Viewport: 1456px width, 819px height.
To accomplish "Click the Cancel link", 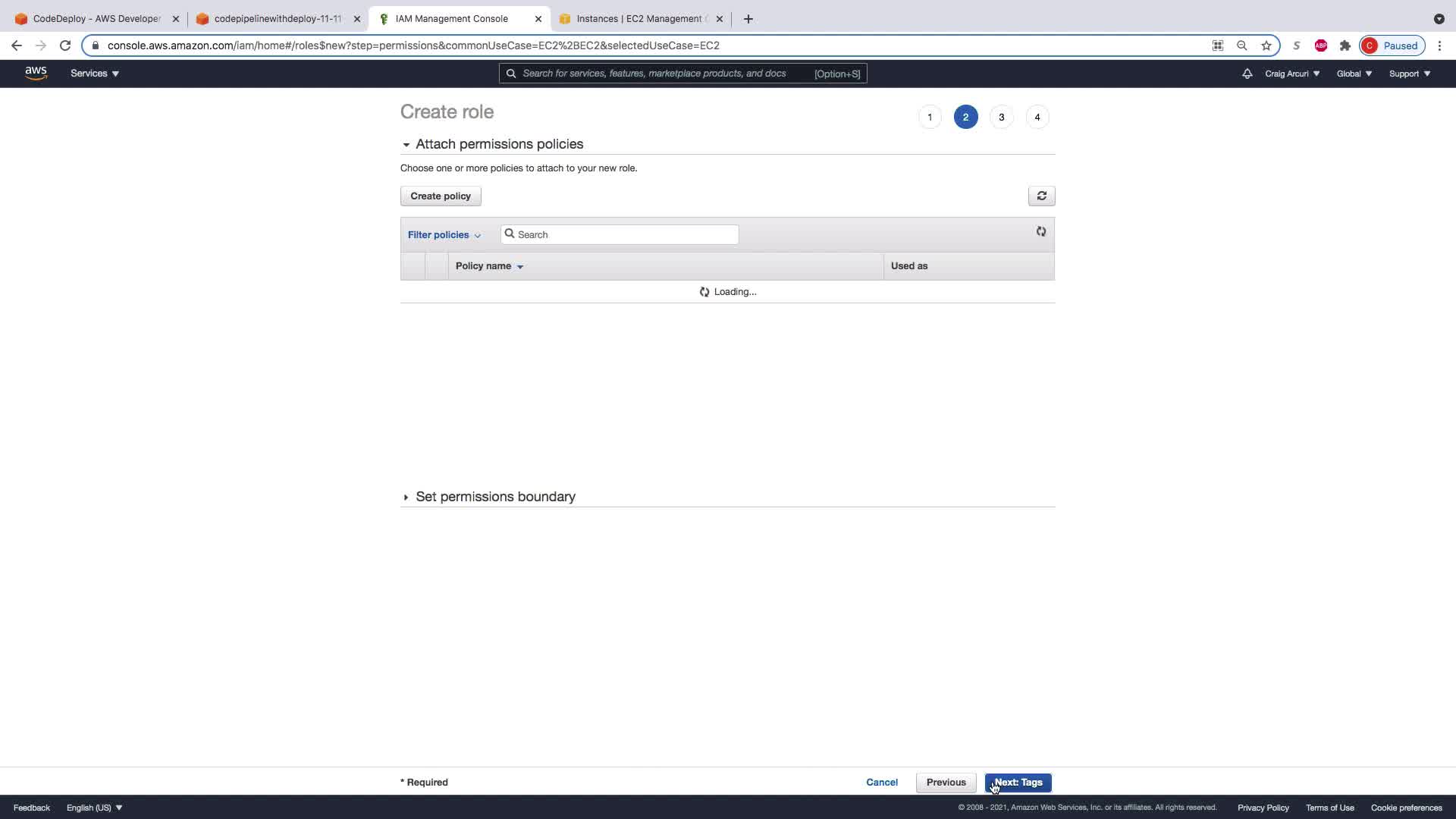I will click(881, 783).
